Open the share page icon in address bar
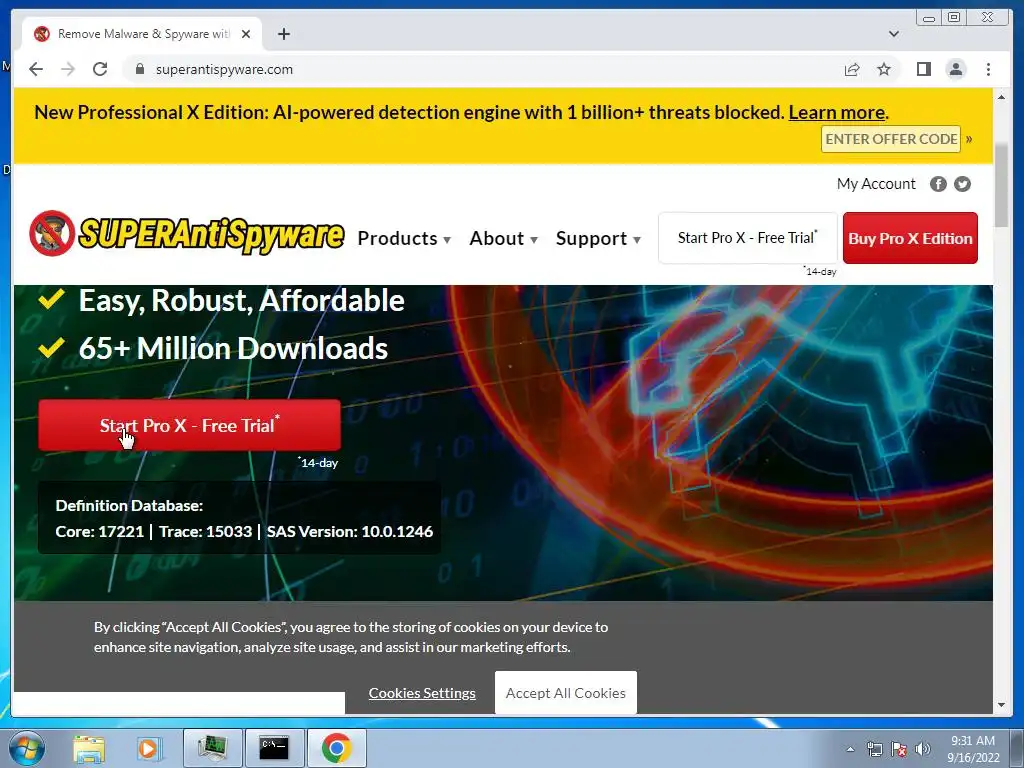The width and height of the screenshot is (1024, 768). tap(852, 69)
